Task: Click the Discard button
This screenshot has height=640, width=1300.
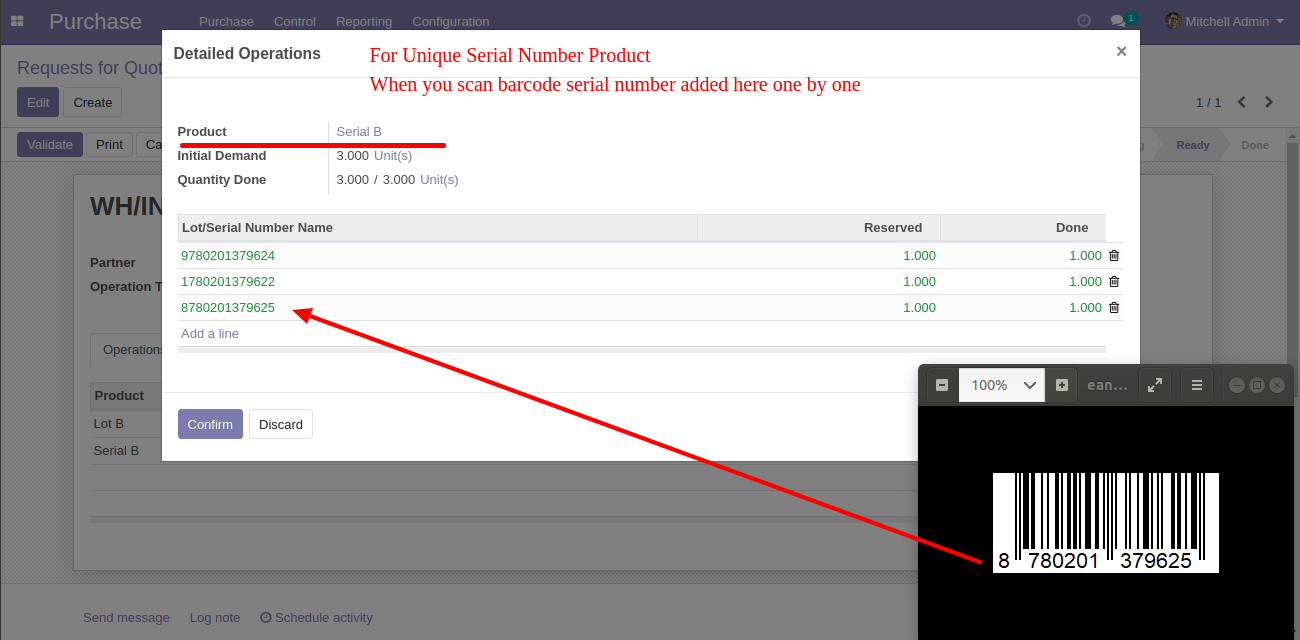Action: click(x=281, y=424)
